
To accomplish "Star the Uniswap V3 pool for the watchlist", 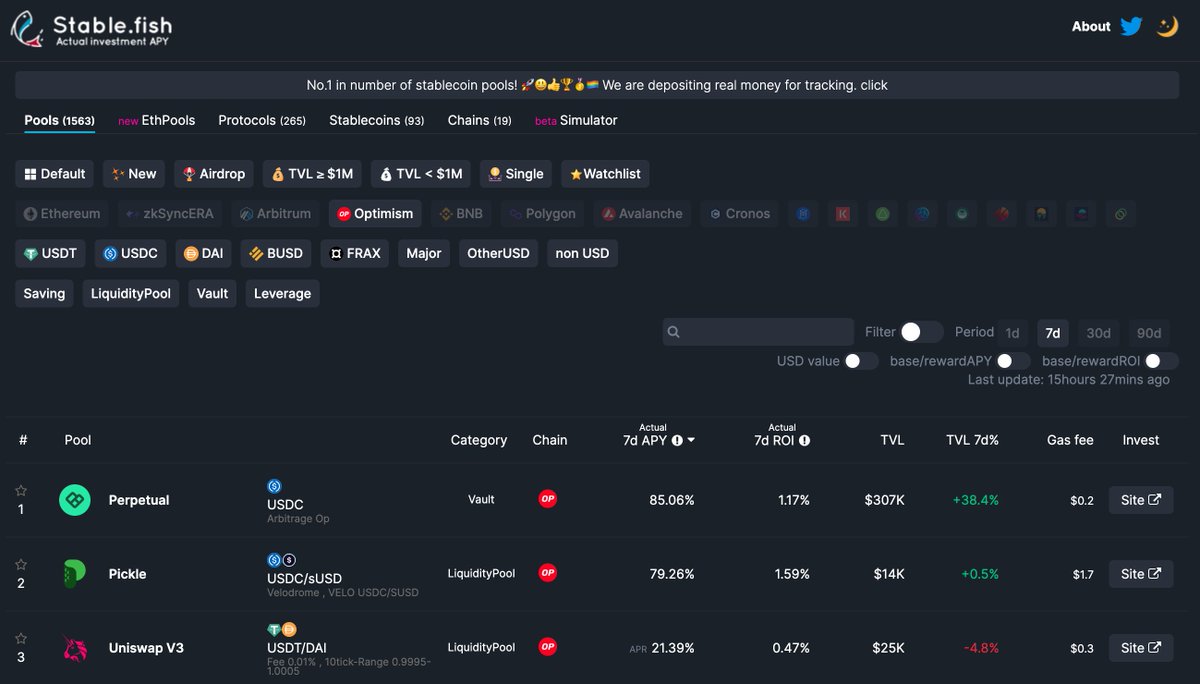I will (x=21, y=639).
